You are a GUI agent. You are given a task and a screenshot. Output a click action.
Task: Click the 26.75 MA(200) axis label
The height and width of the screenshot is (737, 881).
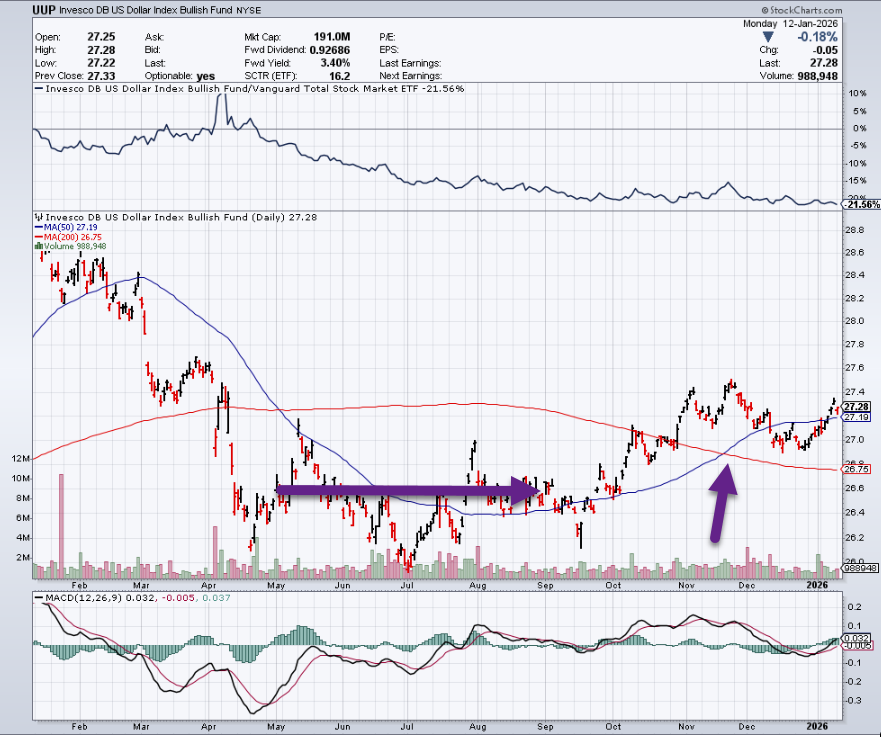click(x=857, y=468)
